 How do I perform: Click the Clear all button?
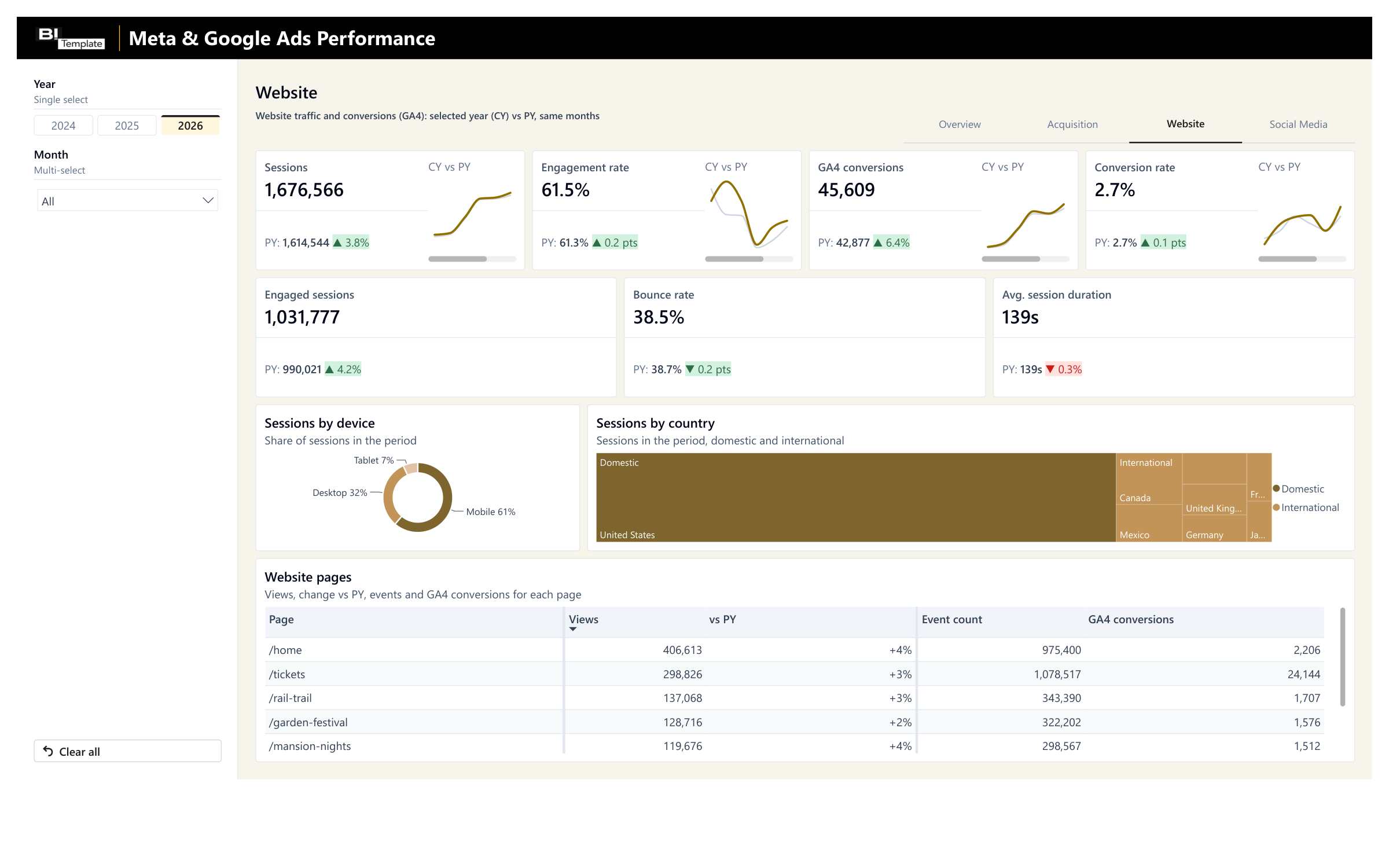pos(127,751)
